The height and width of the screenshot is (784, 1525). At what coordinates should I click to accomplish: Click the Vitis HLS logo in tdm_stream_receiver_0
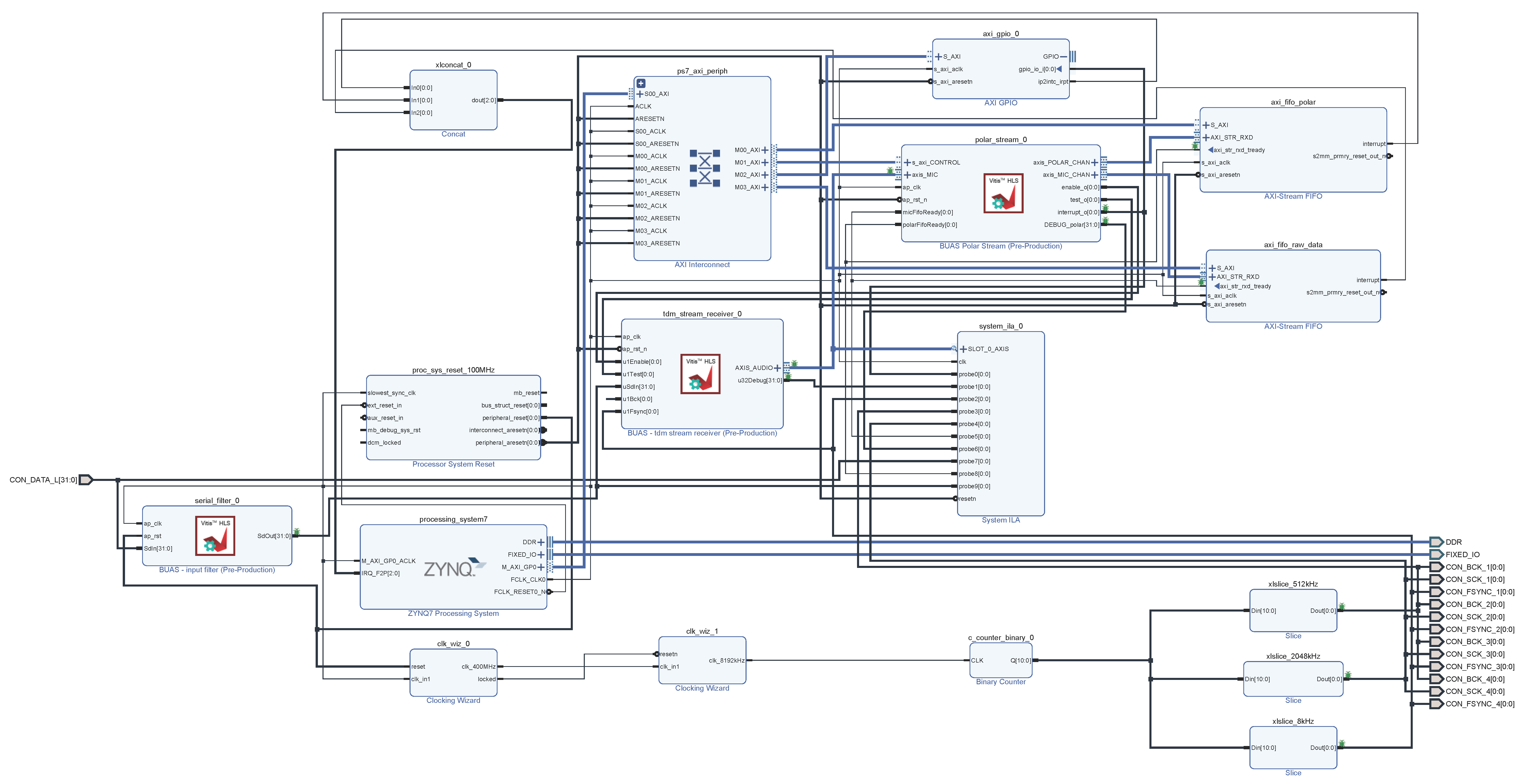(x=700, y=374)
